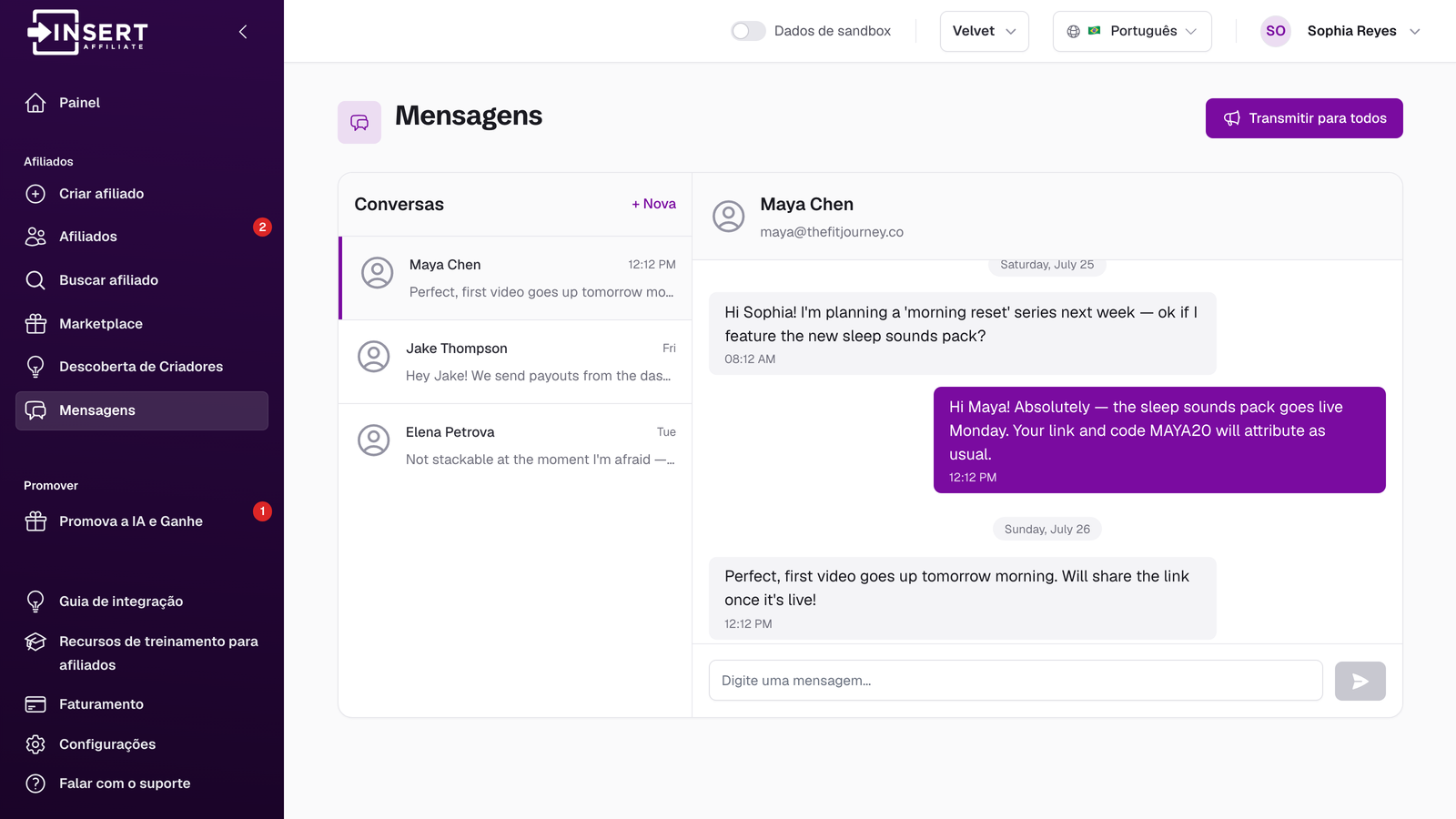Click the Sunday, July 26 date label

[x=1047, y=530]
